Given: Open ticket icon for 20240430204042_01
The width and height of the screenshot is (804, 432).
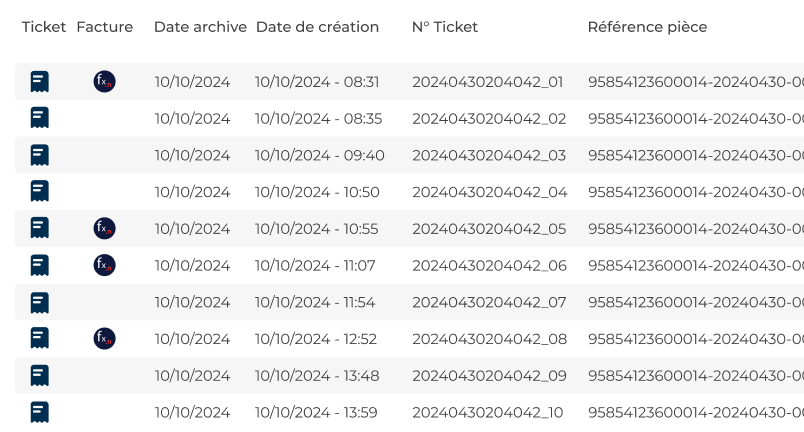Looking at the screenshot, I should [x=39, y=82].
